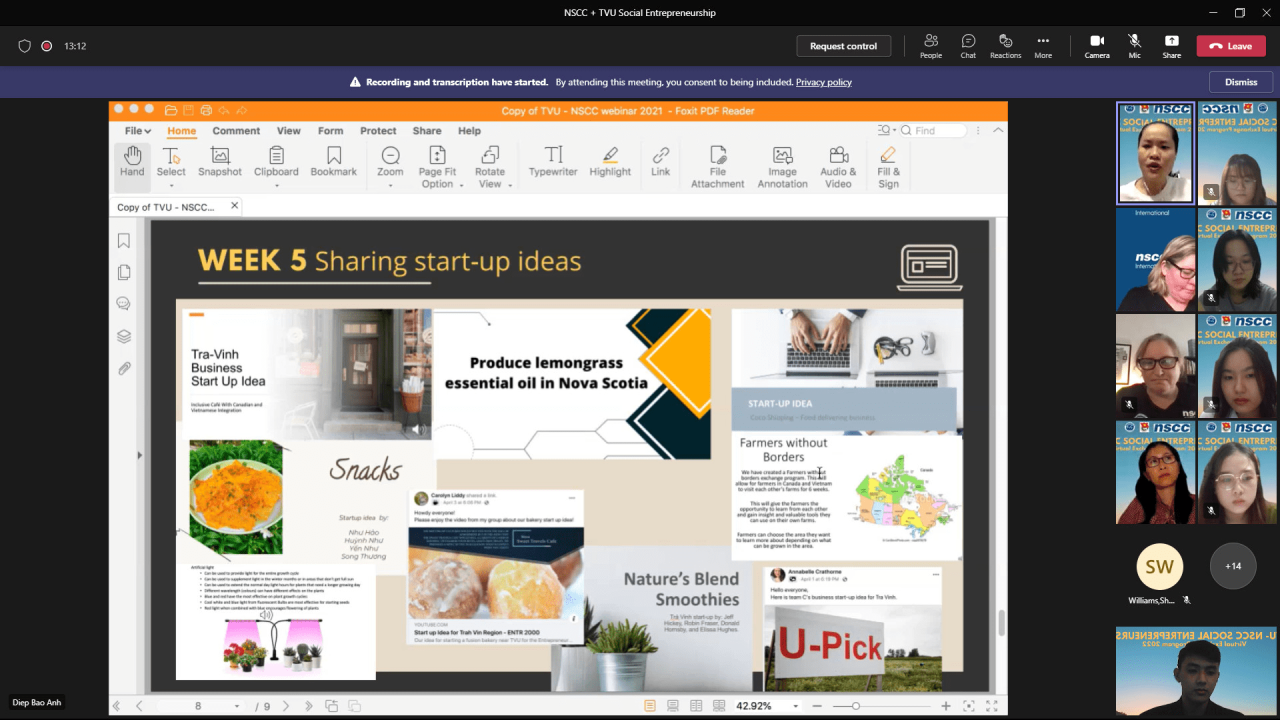Click the Leave meeting button
The height and width of the screenshot is (720, 1280).
[1231, 46]
